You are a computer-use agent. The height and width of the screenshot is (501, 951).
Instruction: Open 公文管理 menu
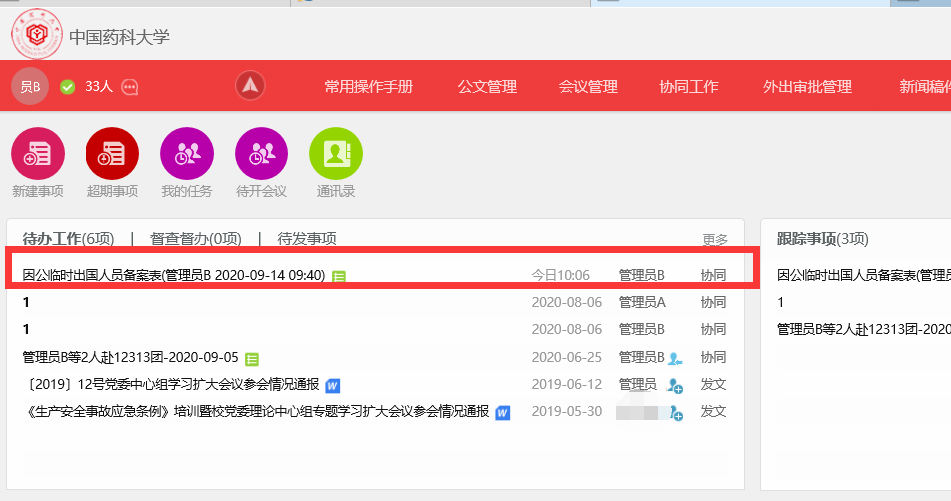click(x=487, y=87)
